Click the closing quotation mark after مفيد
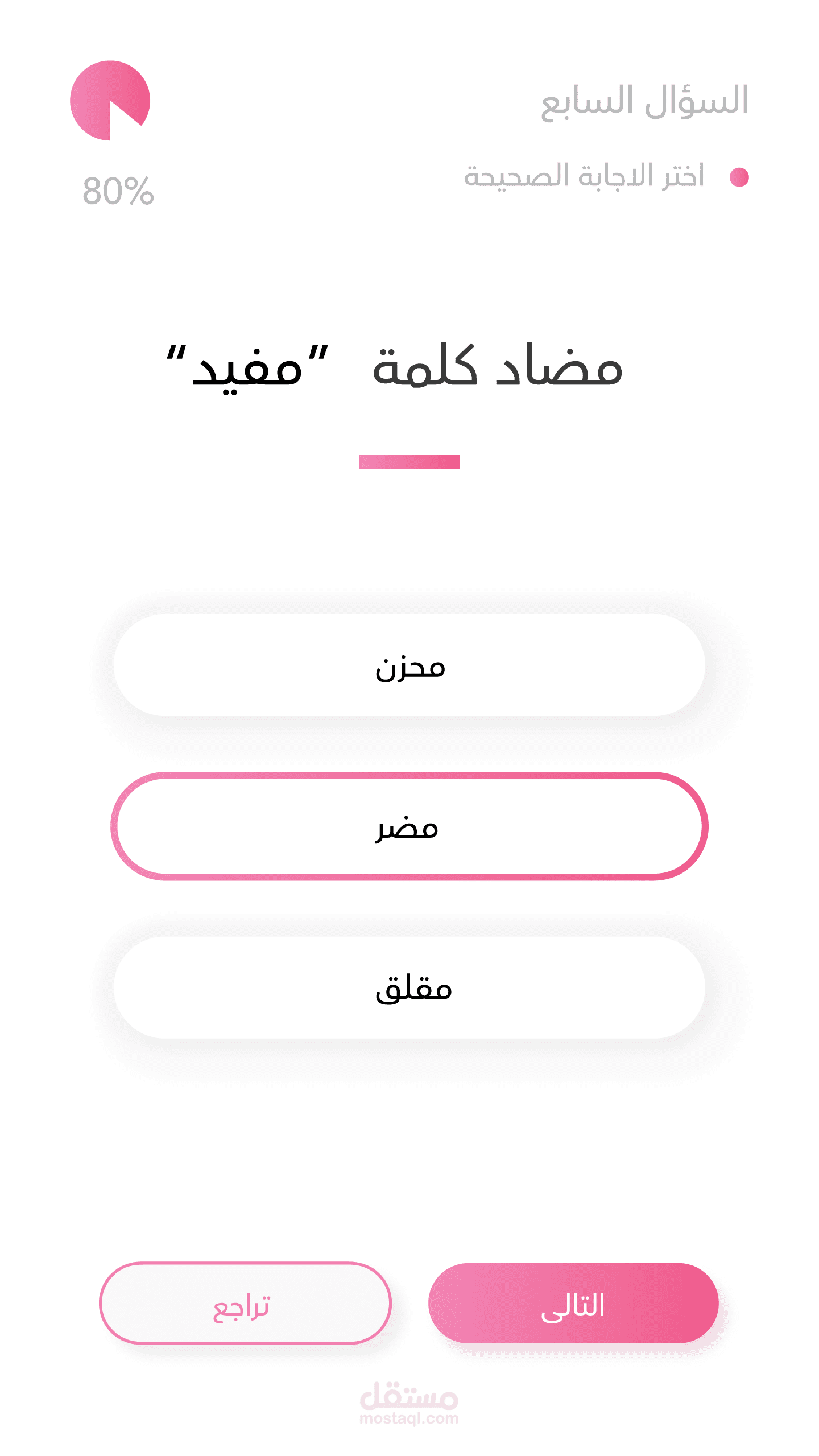This screenshot has height=1456, width=819. tap(176, 354)
